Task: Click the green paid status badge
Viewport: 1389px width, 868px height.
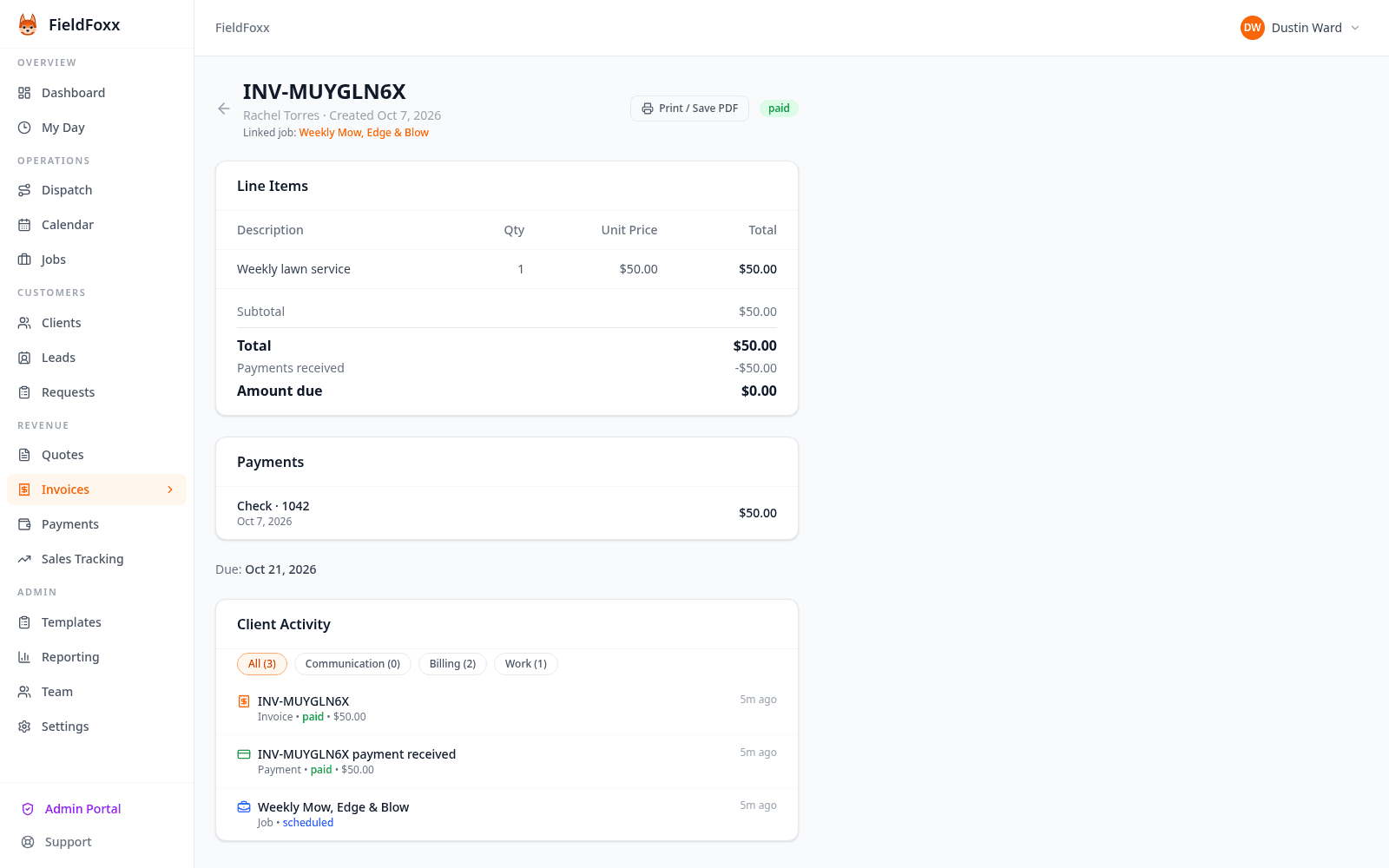Action: 779,108
